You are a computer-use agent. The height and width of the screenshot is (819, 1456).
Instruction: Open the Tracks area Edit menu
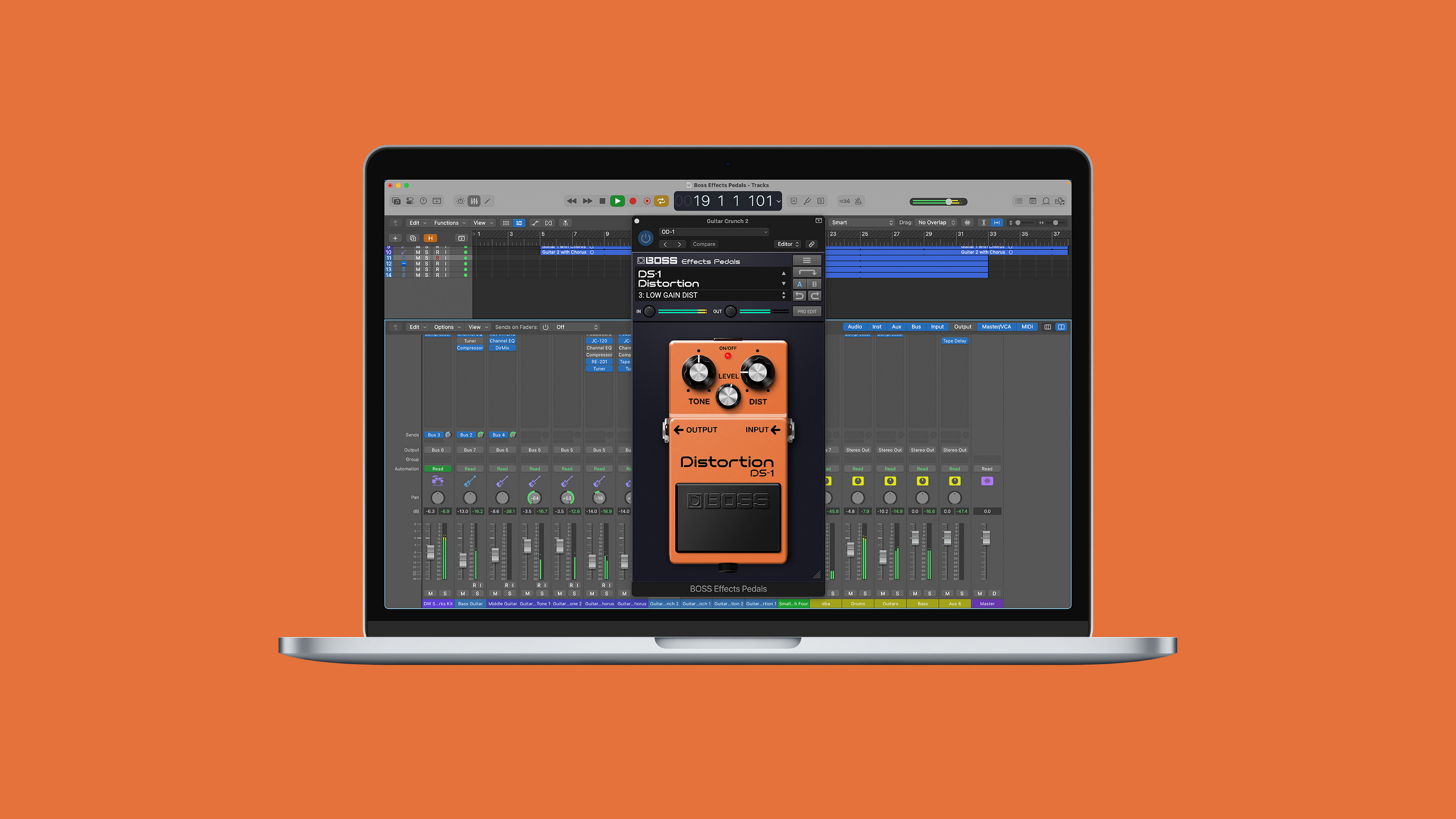(418, 222)
